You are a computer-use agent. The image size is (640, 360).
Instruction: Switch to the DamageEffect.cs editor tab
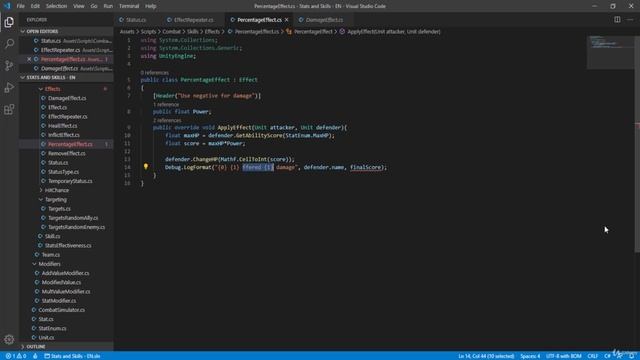tap(324, 20)
